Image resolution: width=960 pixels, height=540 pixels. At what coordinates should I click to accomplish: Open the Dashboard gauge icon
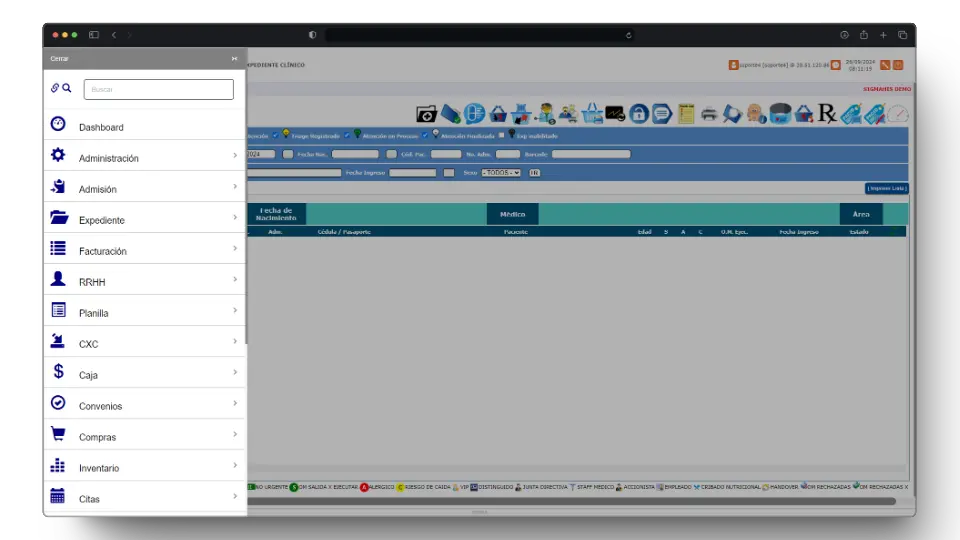tap(58, 124)
